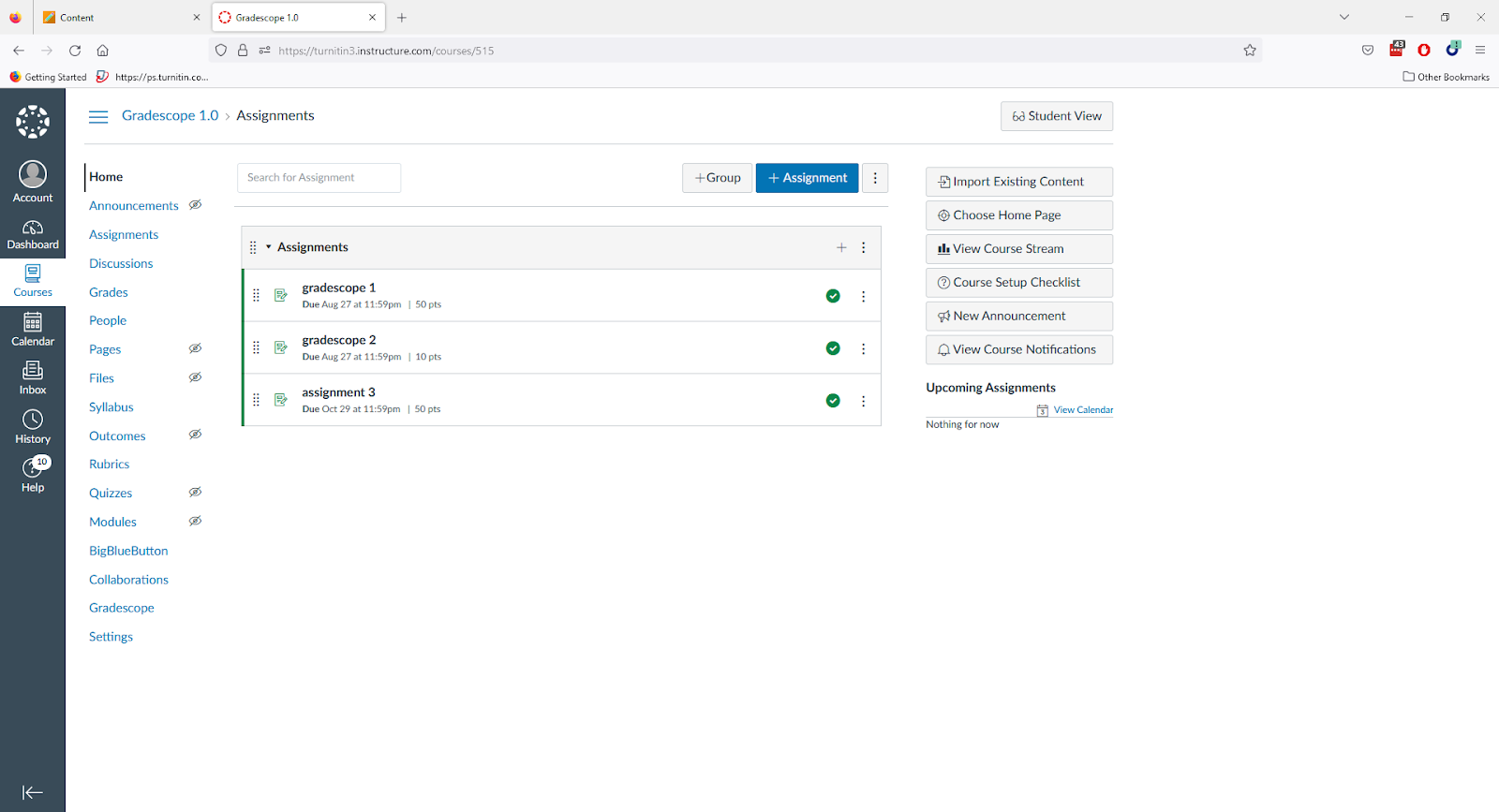This screenshot has width=1499, height=812.
Task: Toggle published status of gradescope 2
Action: (x=833, y=348)
